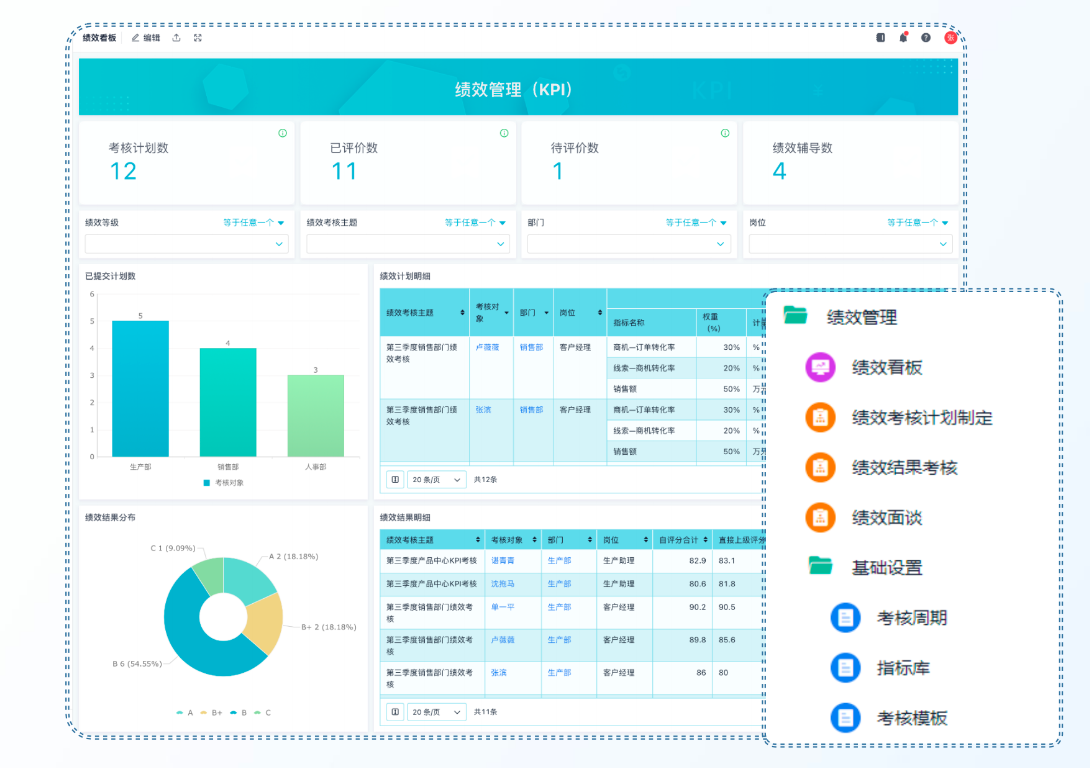Open the 绩效考核主题 filter dropdown field
The image size is (1090, 768).
click(x=408, y=244)
